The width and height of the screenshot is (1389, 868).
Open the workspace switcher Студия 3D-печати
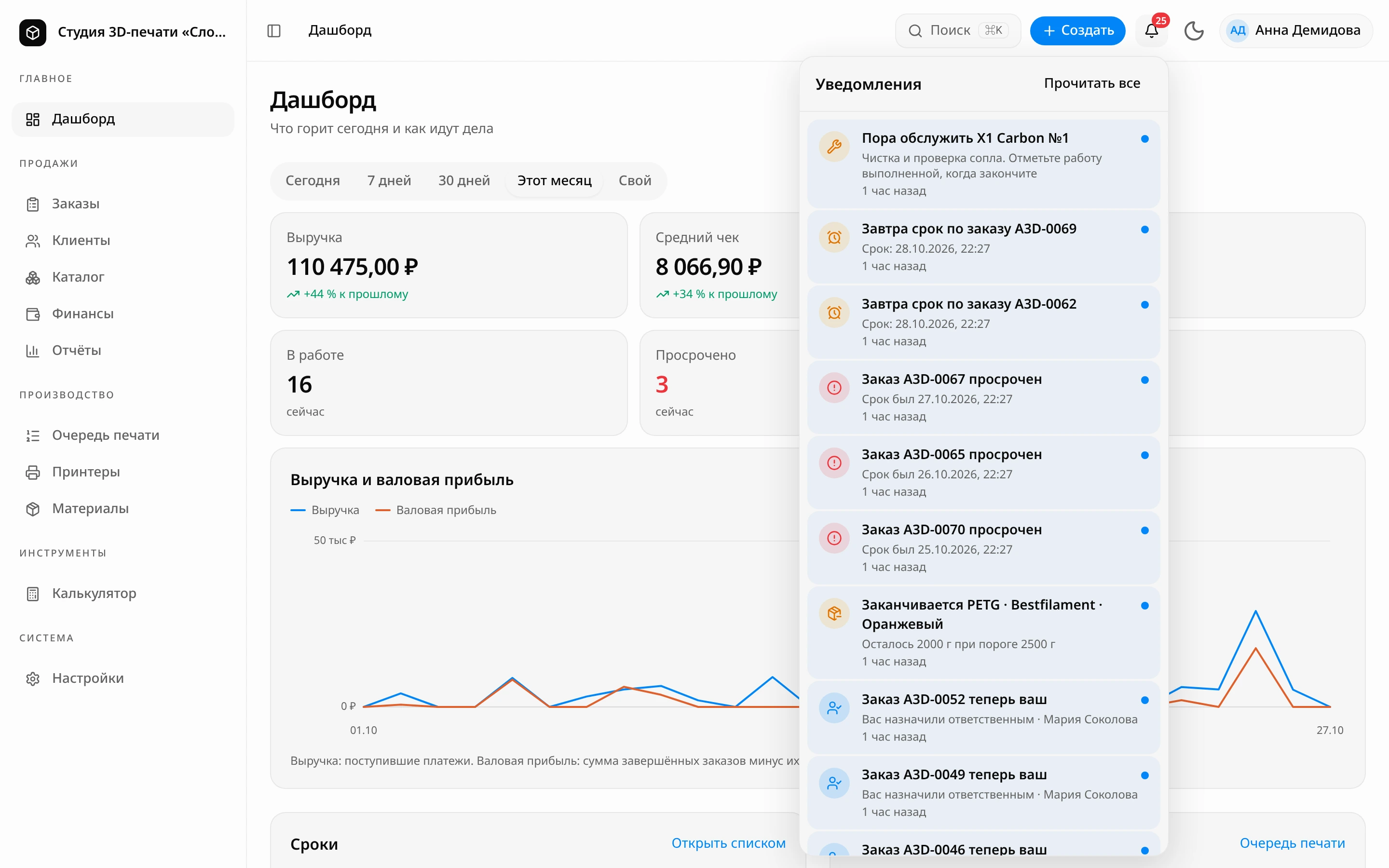click(x=123, y=31)
